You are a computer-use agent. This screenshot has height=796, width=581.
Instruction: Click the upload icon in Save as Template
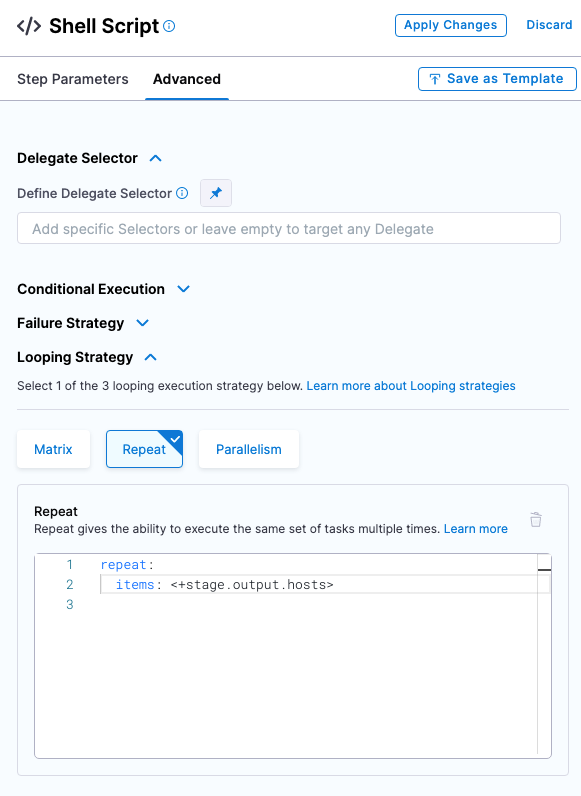point(435,79)
